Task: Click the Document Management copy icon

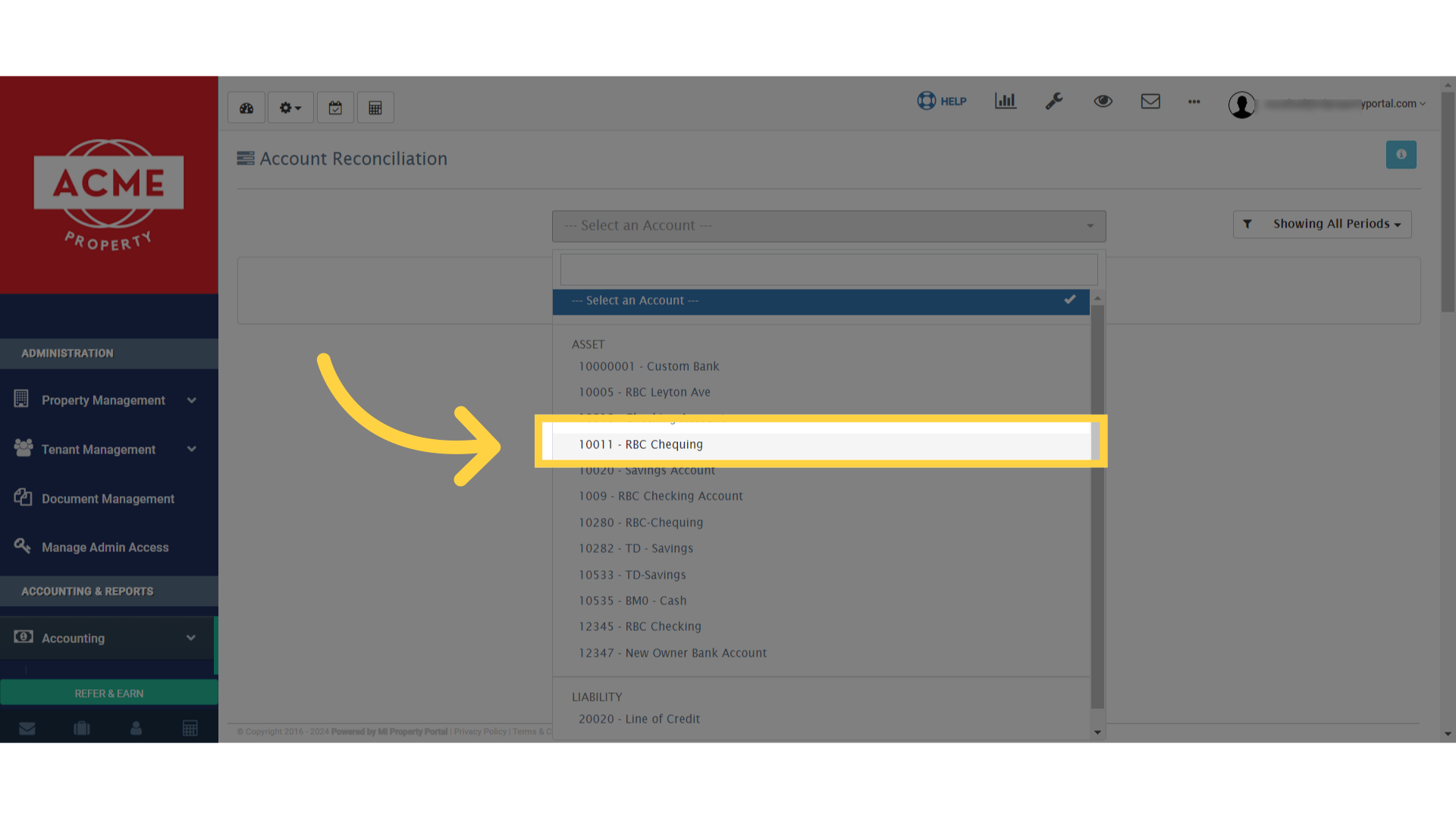Action: [x=23, y=497]
